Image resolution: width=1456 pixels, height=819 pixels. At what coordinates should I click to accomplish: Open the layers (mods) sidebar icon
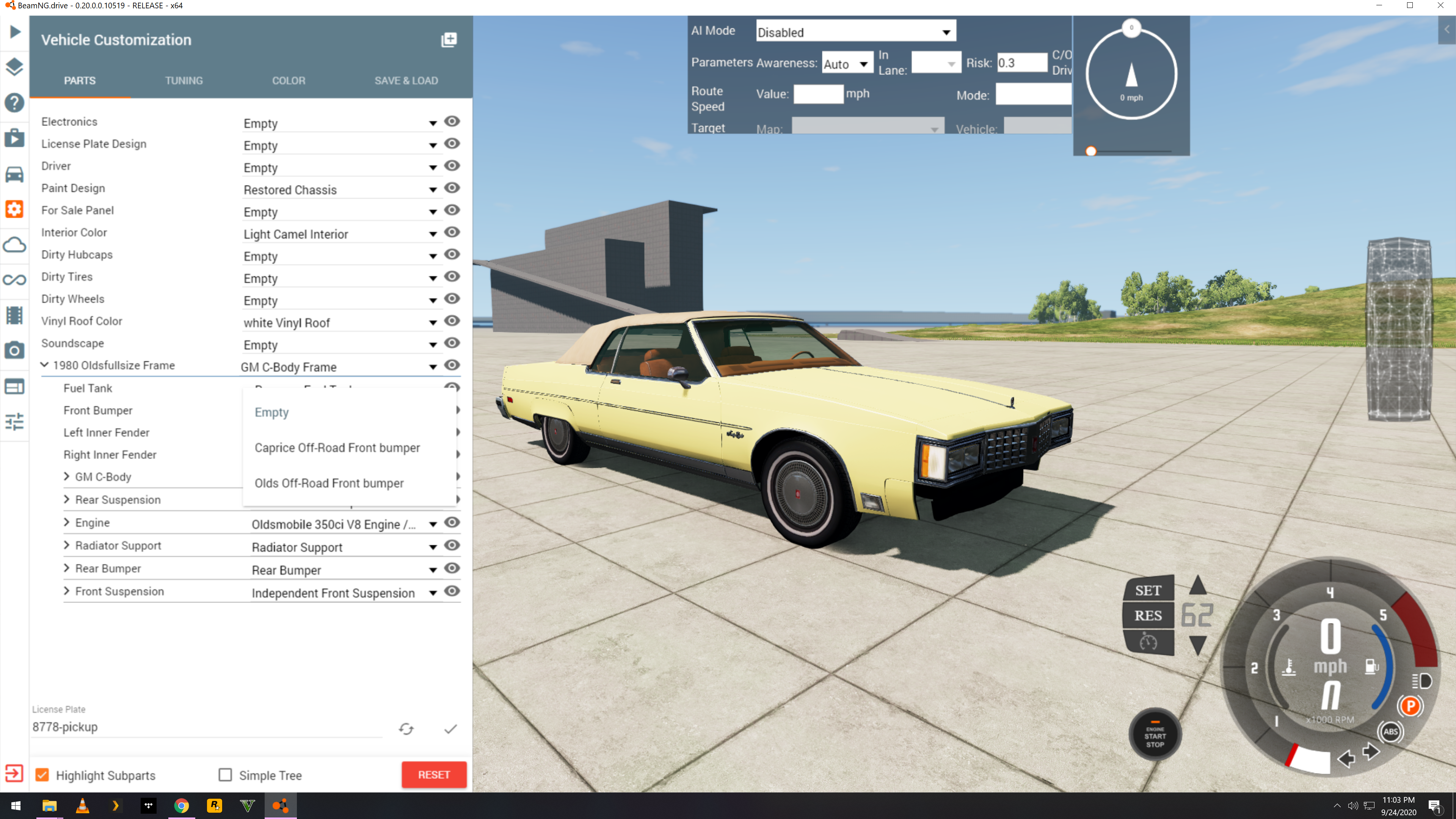tap(15, 67)
